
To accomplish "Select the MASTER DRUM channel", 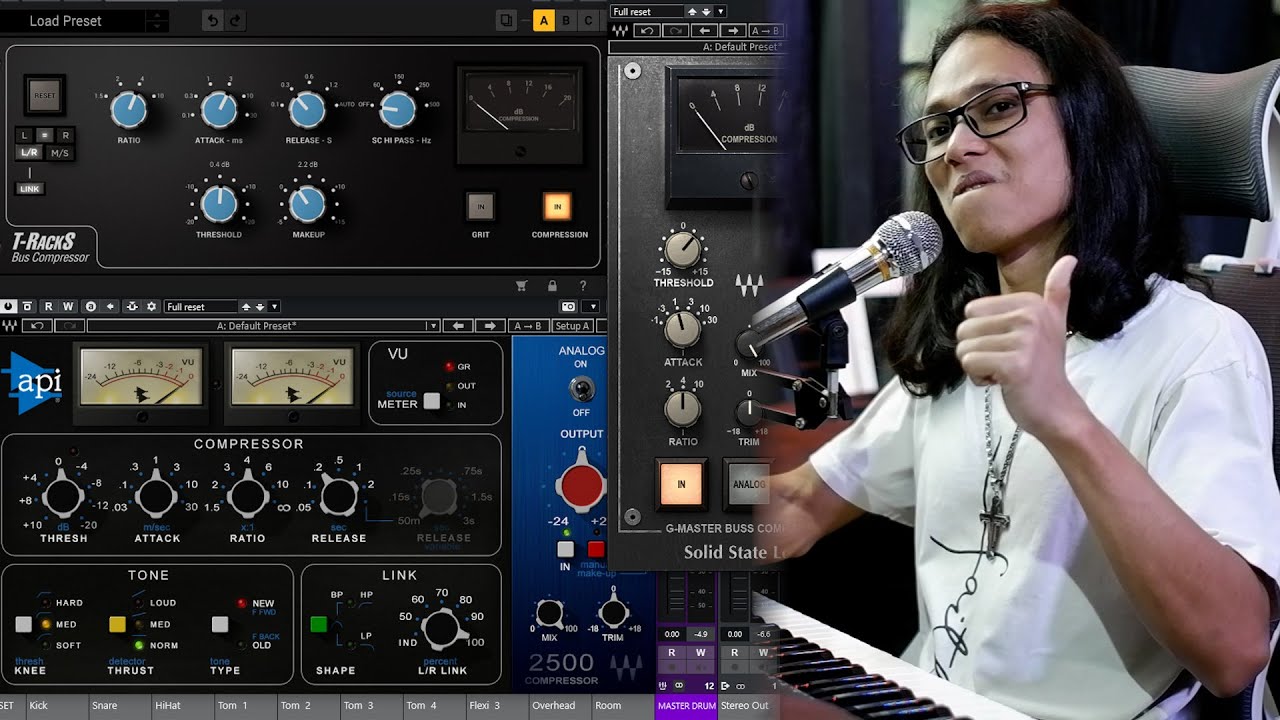I will 686,706.
